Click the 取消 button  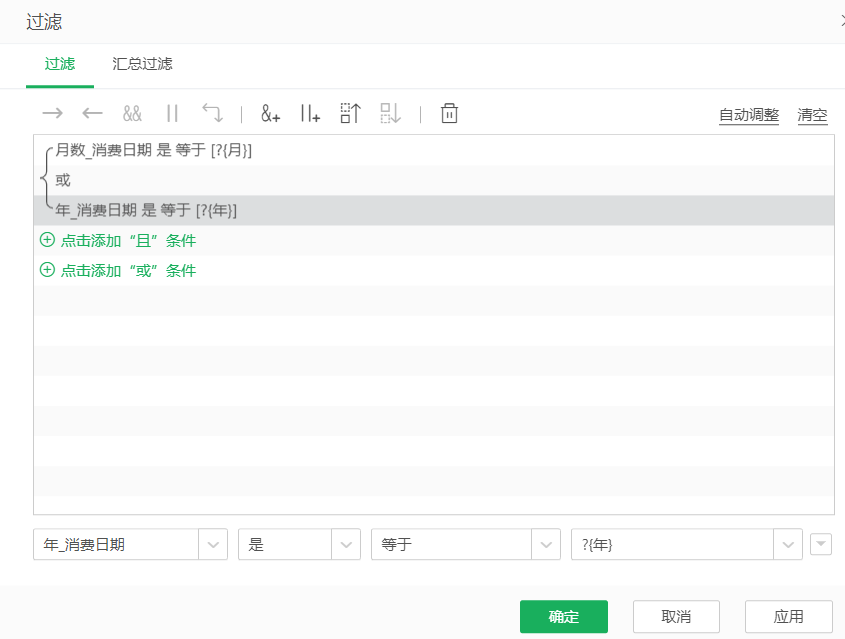pos(676,616)
